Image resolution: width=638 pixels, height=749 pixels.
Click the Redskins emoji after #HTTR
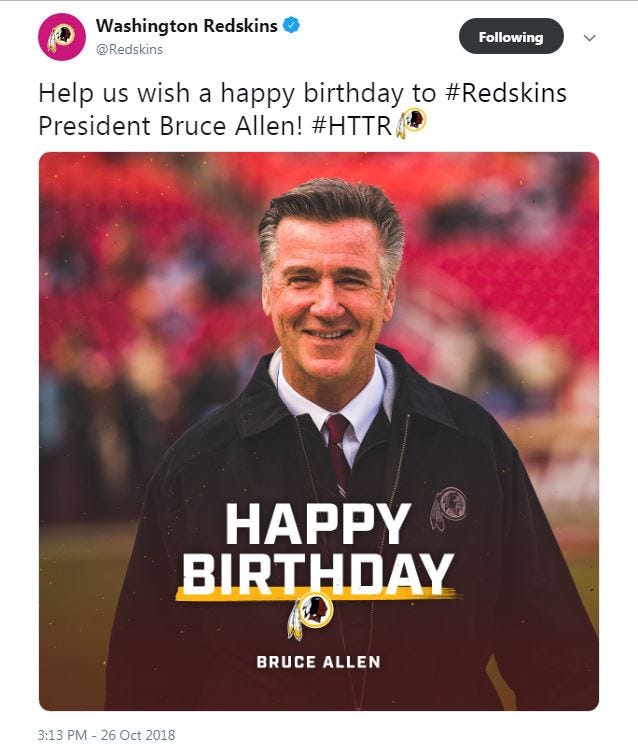(x=411, y=122)
